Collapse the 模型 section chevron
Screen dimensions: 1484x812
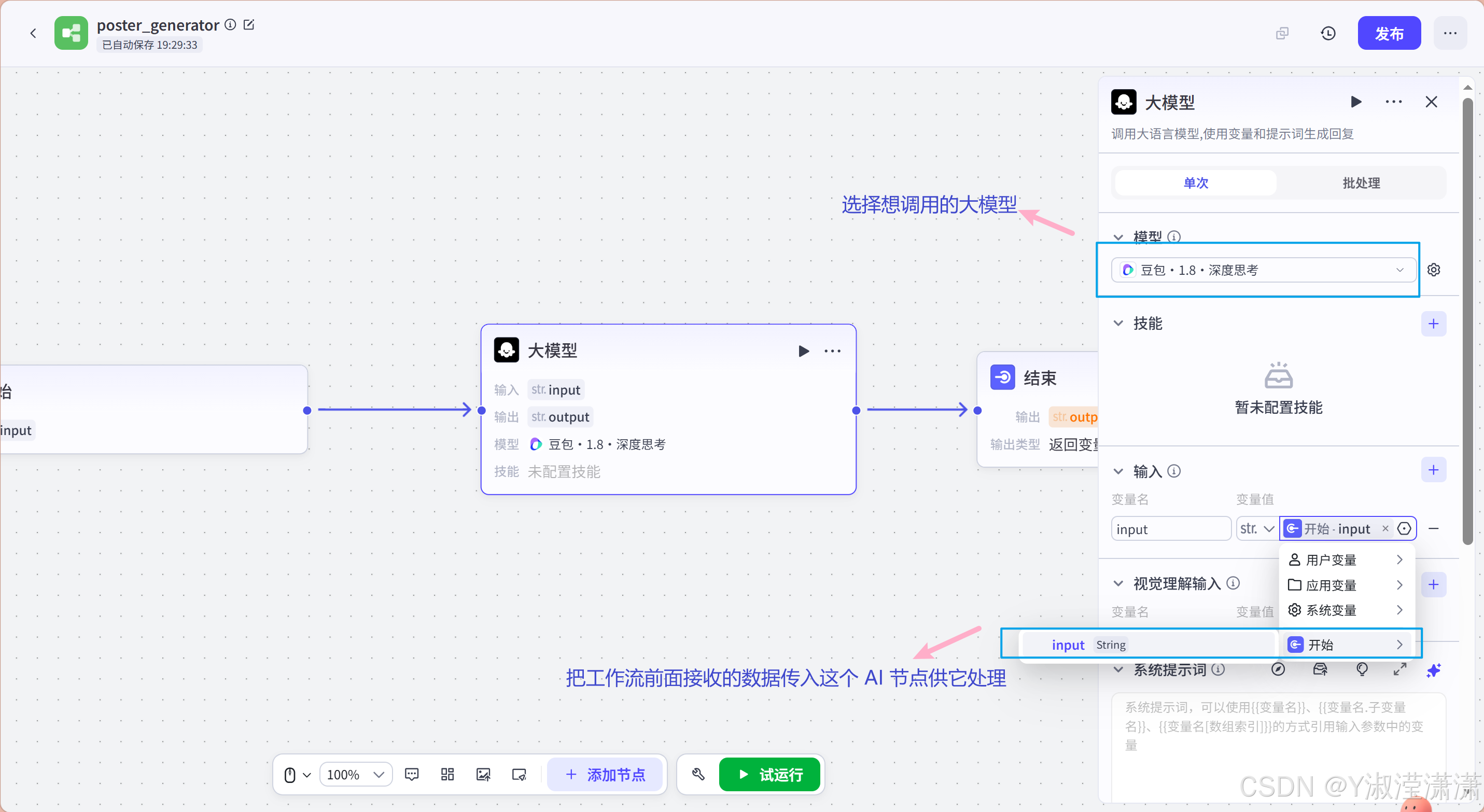(1118, 237)
